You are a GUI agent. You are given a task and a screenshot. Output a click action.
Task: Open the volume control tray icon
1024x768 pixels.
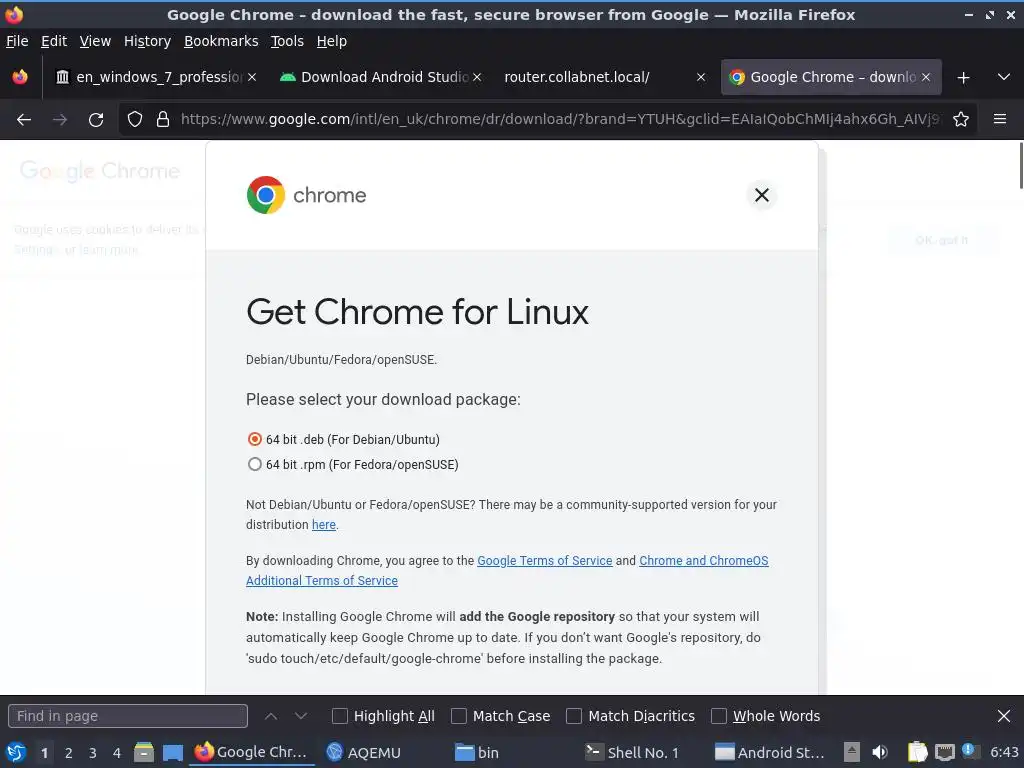(x=880, y=752)
